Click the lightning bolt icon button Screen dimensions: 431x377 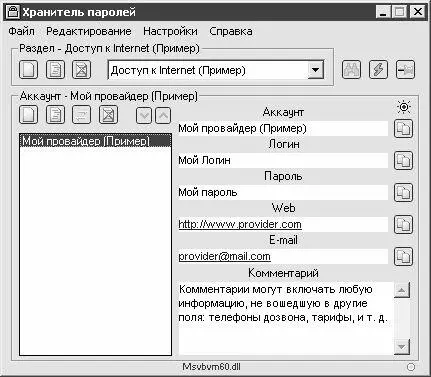pos(378,70)
